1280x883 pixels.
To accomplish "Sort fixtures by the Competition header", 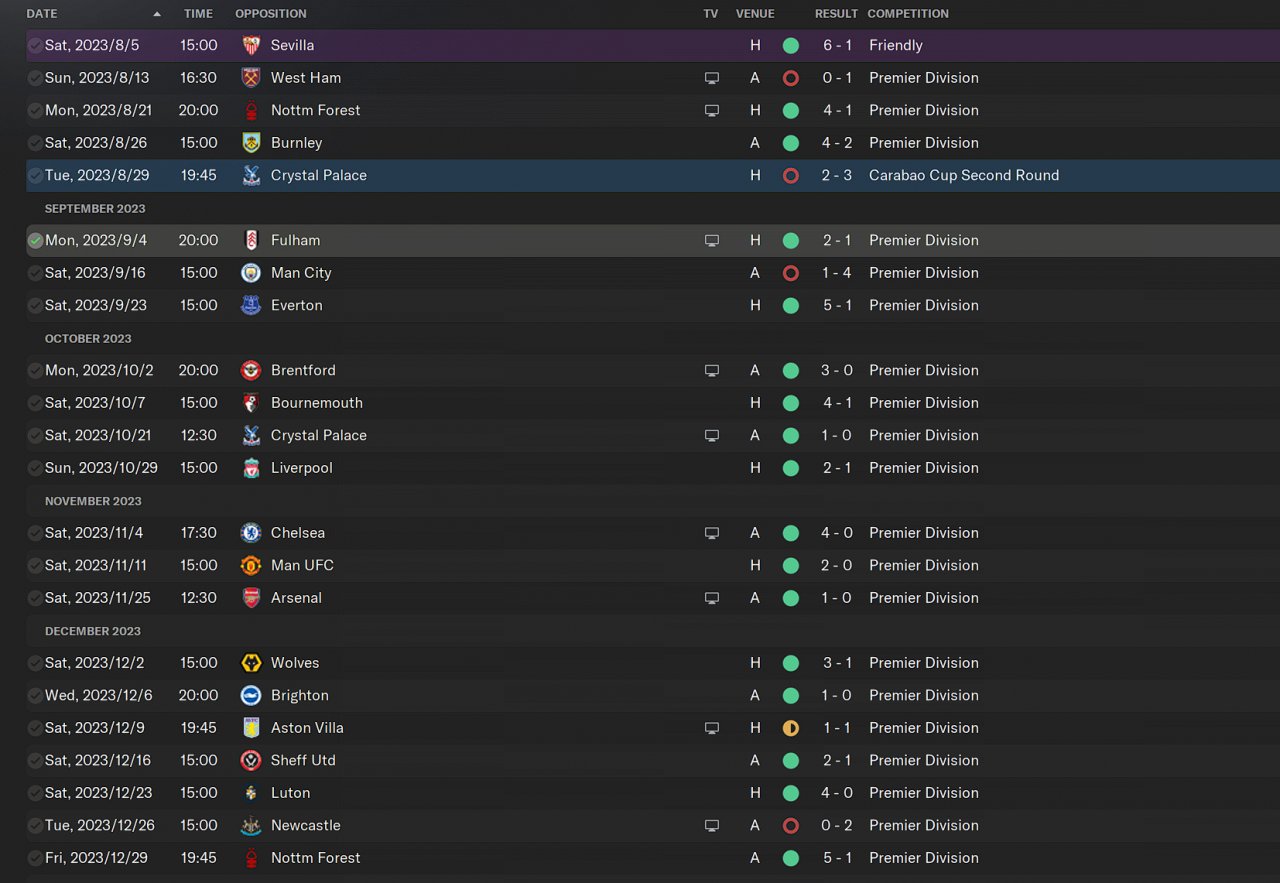I will click(x=908, y=14).
